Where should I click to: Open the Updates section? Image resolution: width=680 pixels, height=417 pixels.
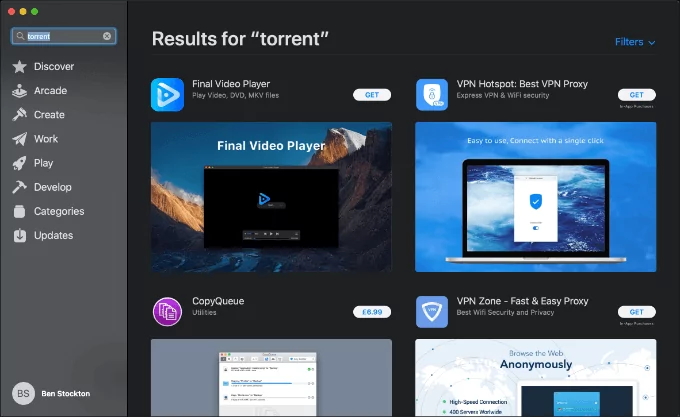coord(53,235)
